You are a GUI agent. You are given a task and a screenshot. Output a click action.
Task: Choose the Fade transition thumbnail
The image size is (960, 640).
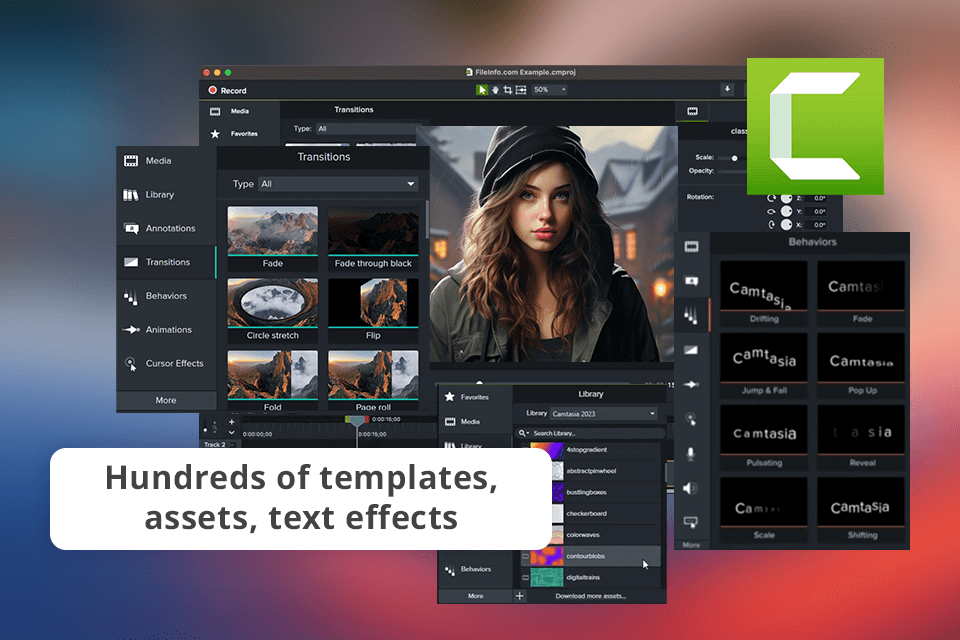coord(272,239)
